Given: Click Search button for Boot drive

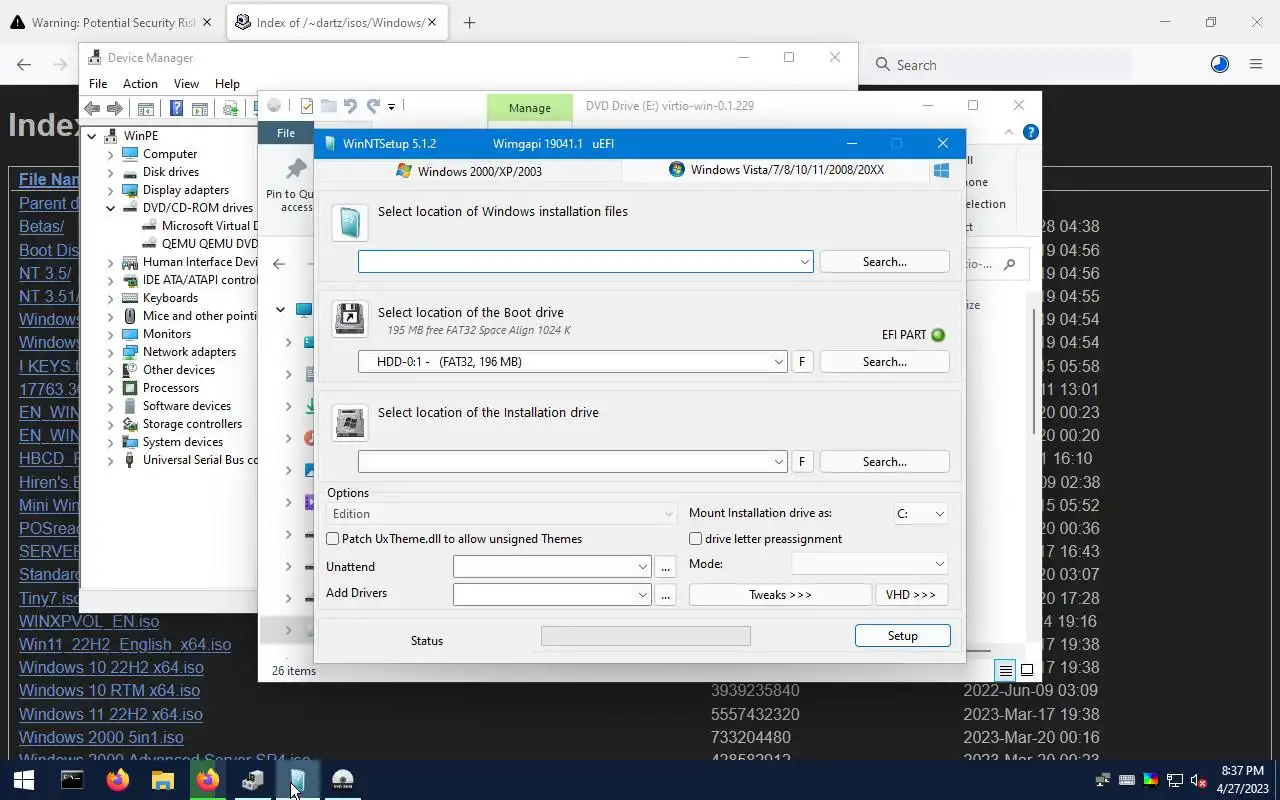Looking at the screenshot, I should 884,362.
